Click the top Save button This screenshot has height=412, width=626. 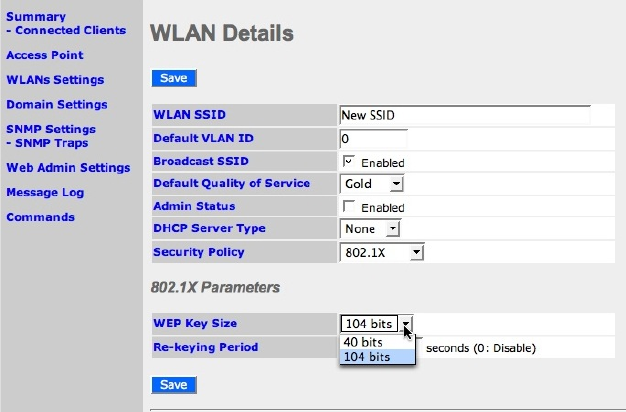pos(174,78)
